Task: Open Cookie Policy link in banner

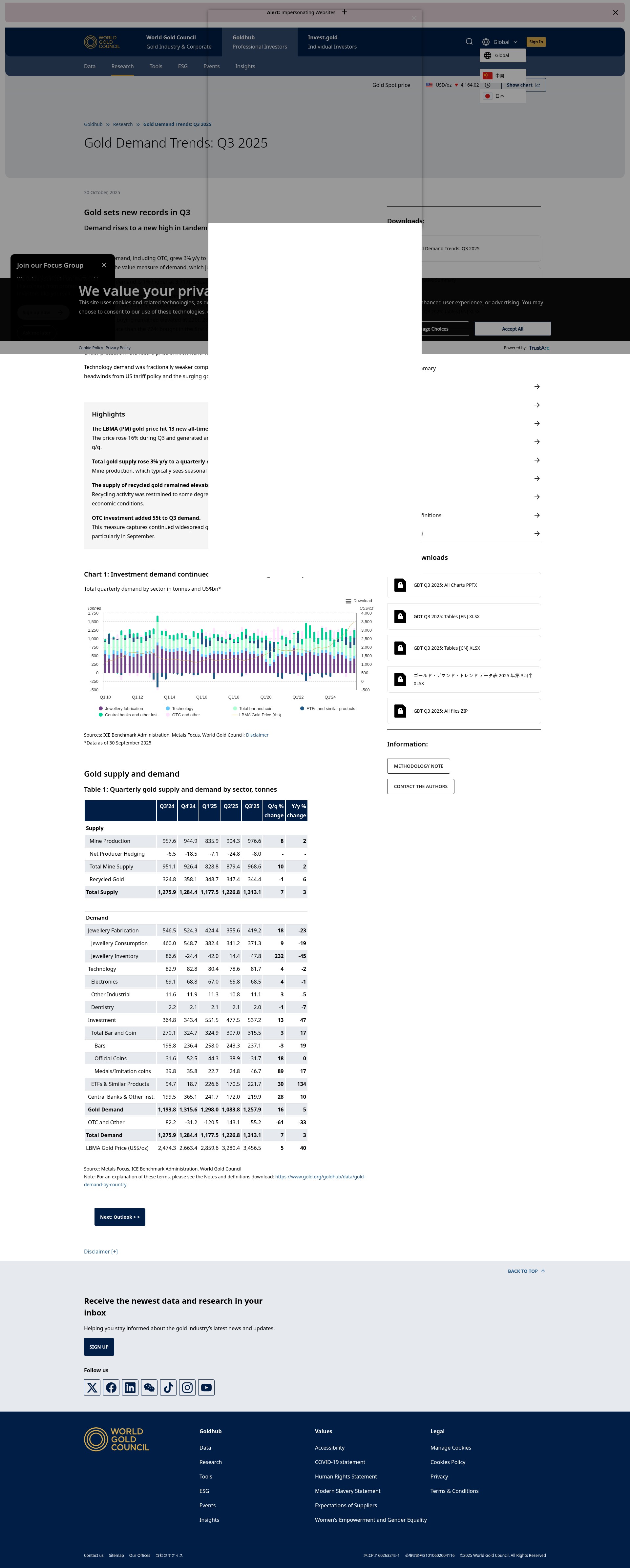Action: click(x=91, y=348)
